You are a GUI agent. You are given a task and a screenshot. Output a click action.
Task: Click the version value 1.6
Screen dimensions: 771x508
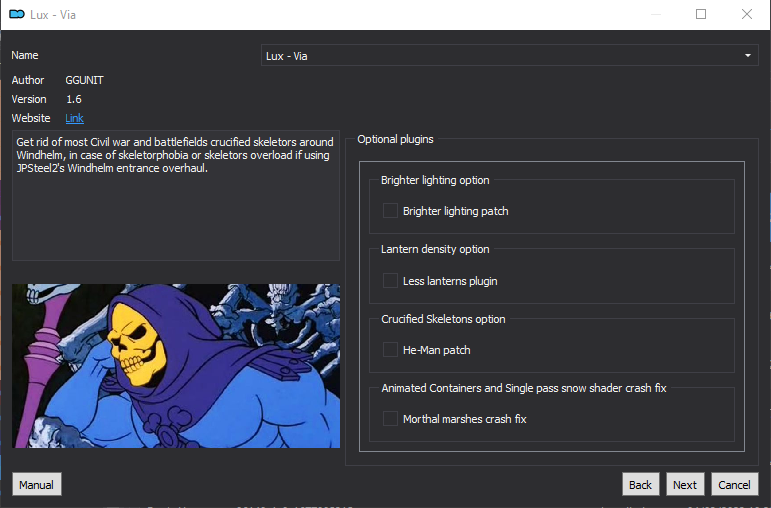click(x=74, y=99)
